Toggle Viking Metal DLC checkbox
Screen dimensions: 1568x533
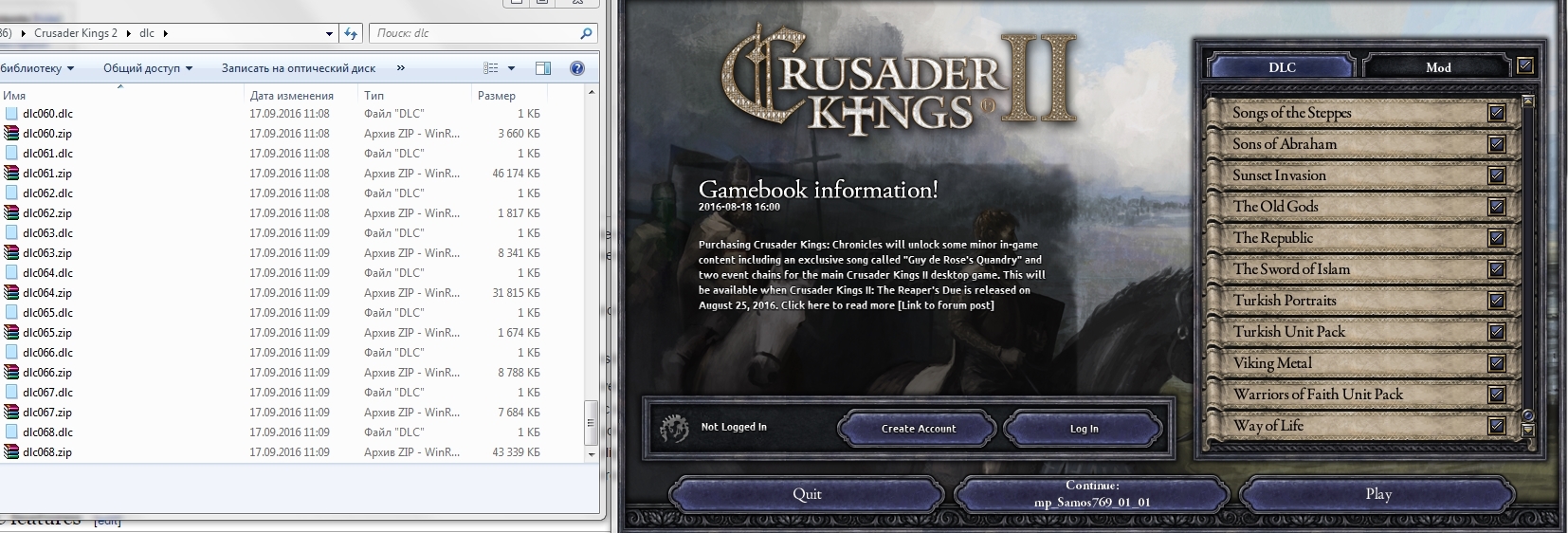[x=1497, y=363]
